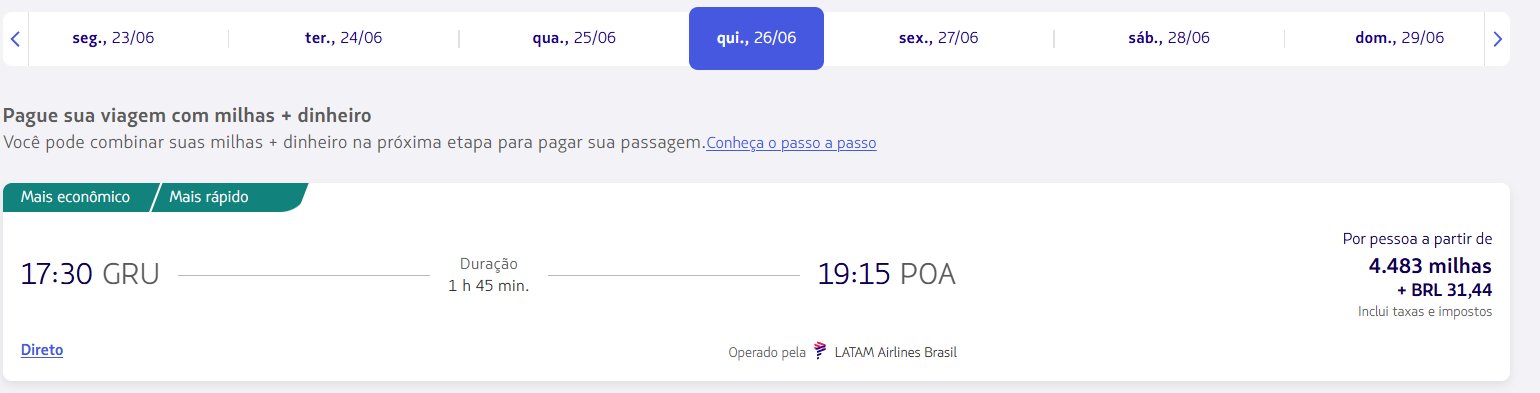The height and width of the screenshot is (393, 1540).
Task: Switch to ter., 24/06 date
Action: click(343, 38)
